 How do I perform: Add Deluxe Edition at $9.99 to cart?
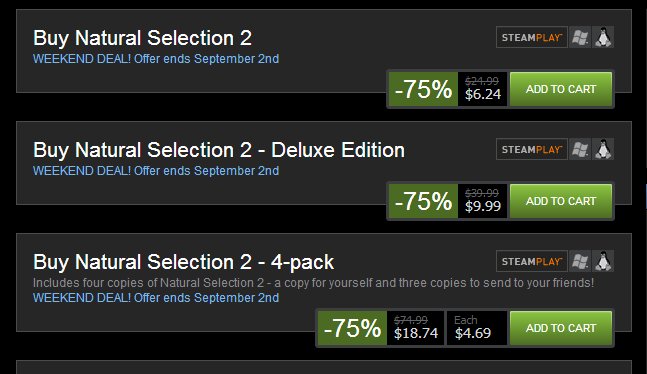(x=561, y=201)
